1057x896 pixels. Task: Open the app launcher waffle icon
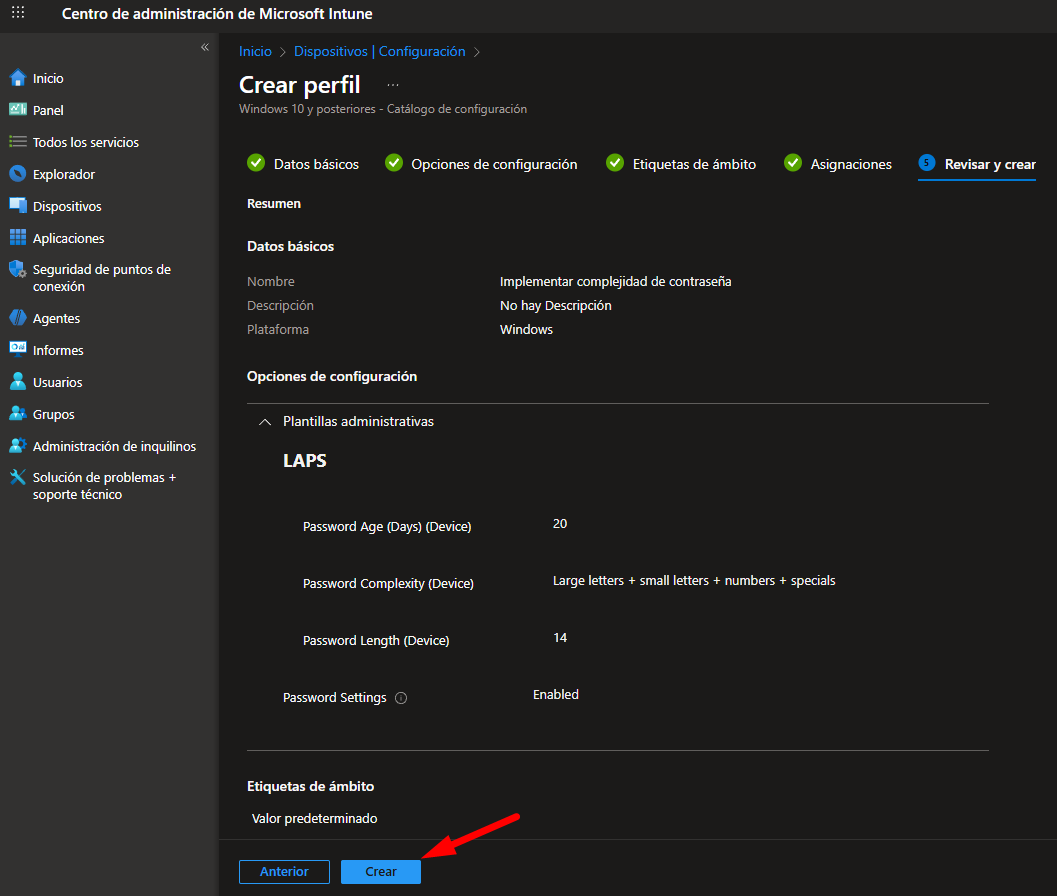tap(18, 14)
